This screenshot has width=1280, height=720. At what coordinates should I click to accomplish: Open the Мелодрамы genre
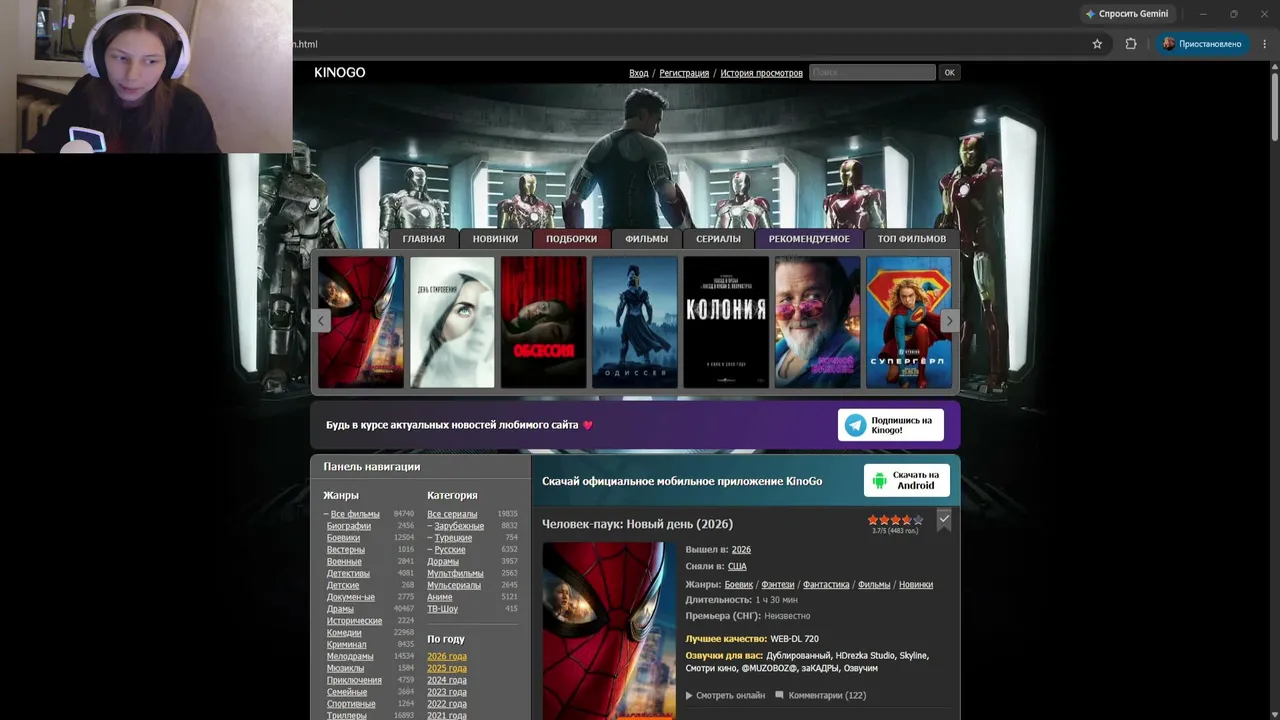(350, 657)
